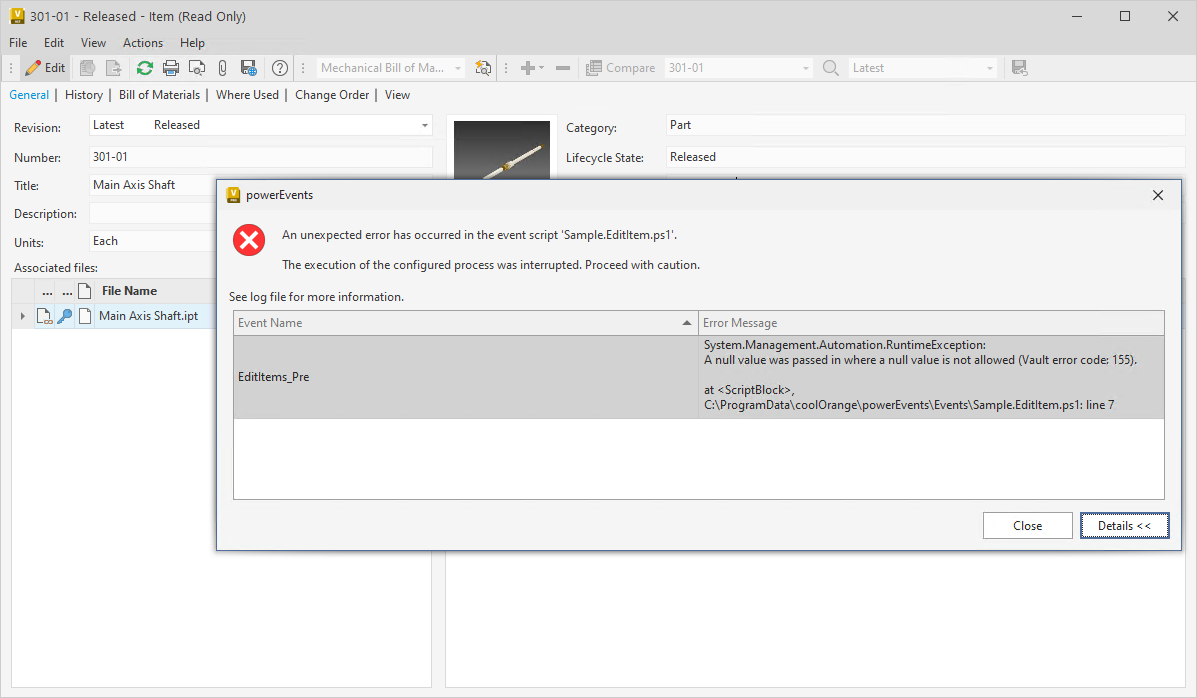Open the Revision dropdown arrow
Screen dimensions: 1197x698
[424, 125]
